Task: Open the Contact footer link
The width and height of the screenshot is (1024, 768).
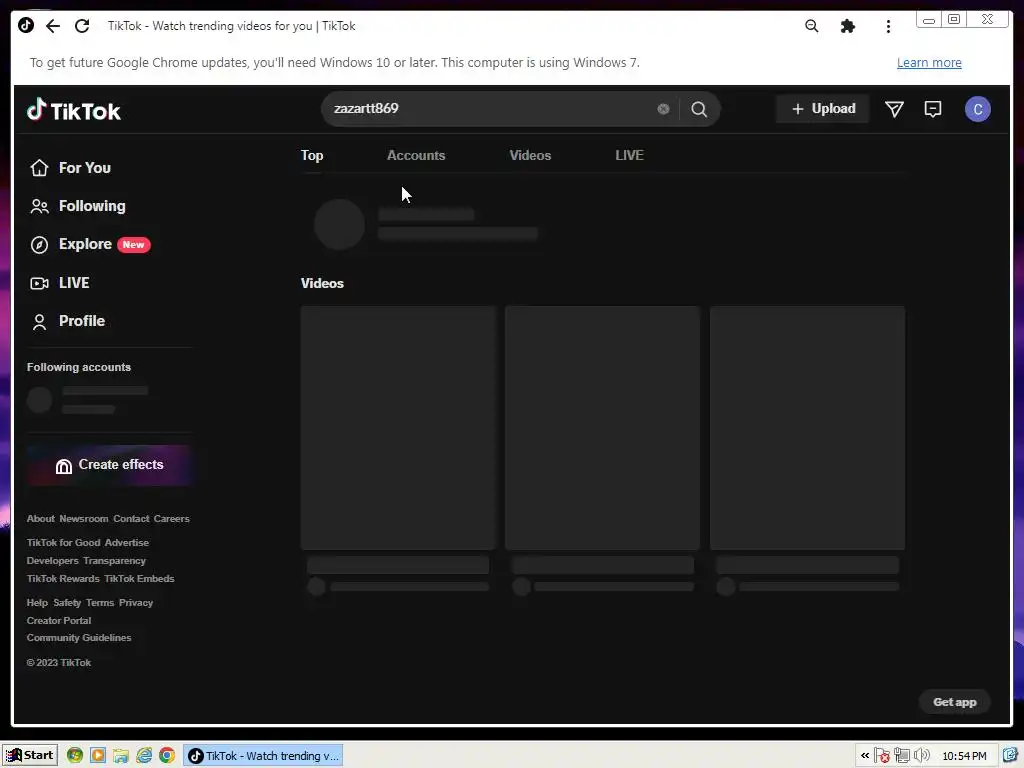Action: (x=131, y=519)
